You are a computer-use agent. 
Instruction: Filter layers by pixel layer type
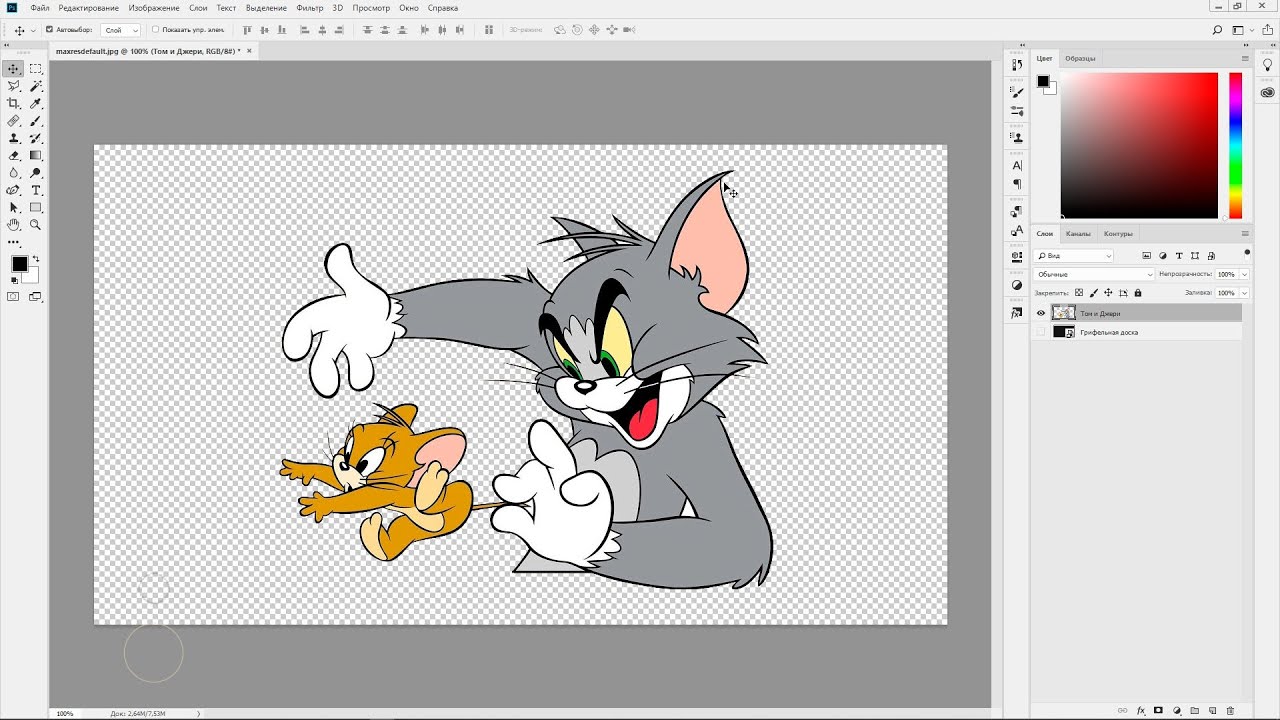tap(1146, 256)
